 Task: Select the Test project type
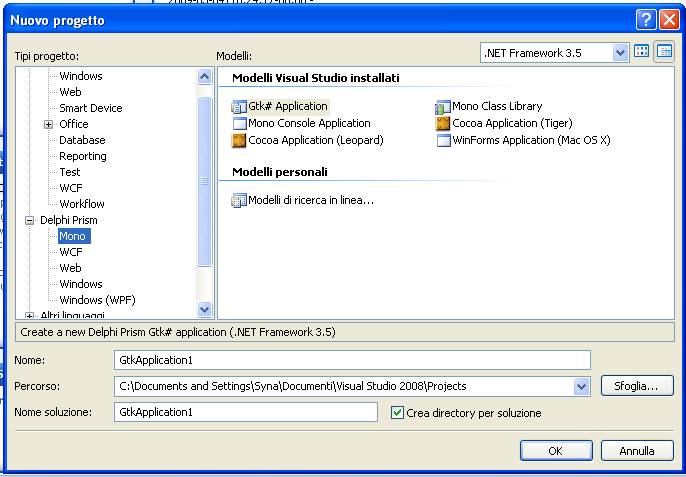click(70, 172)
